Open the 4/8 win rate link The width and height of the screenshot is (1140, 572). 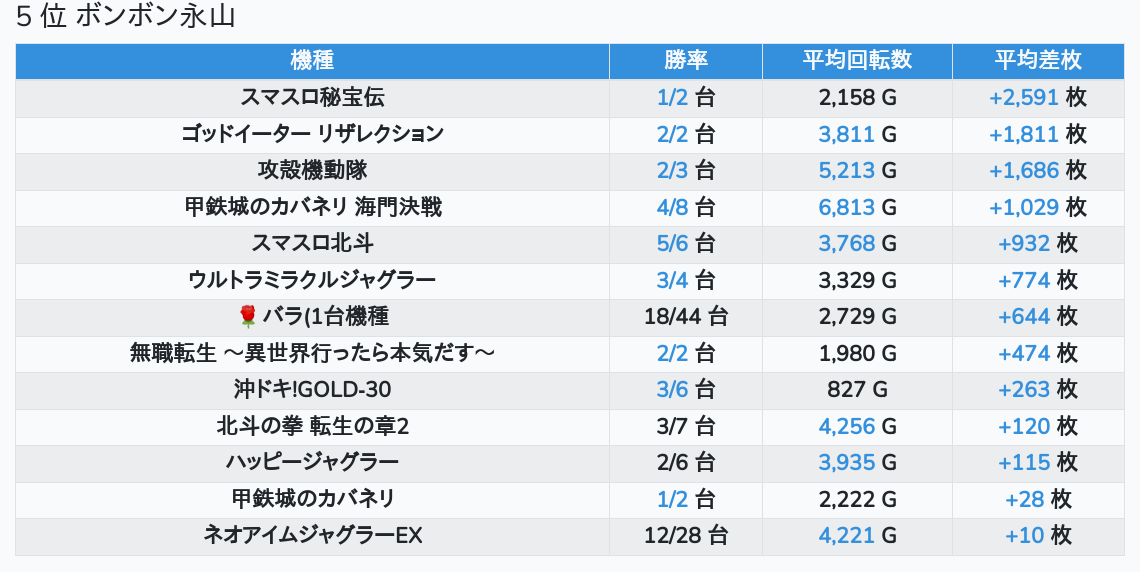coord(672,207)
